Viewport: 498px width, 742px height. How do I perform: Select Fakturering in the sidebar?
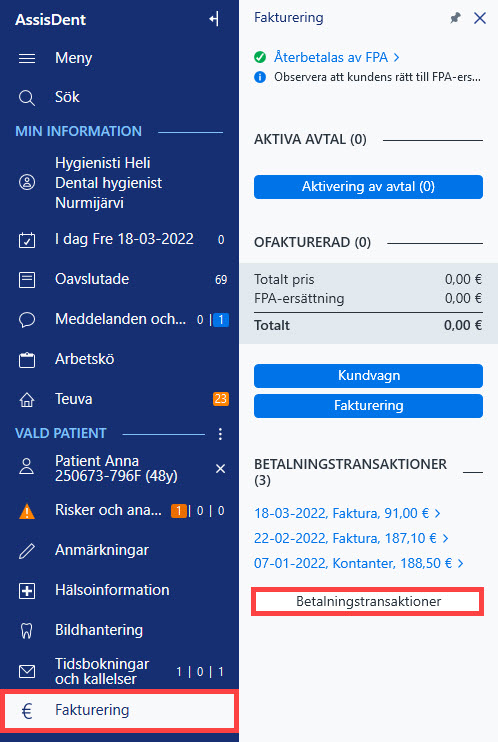(x=119, y=710)
